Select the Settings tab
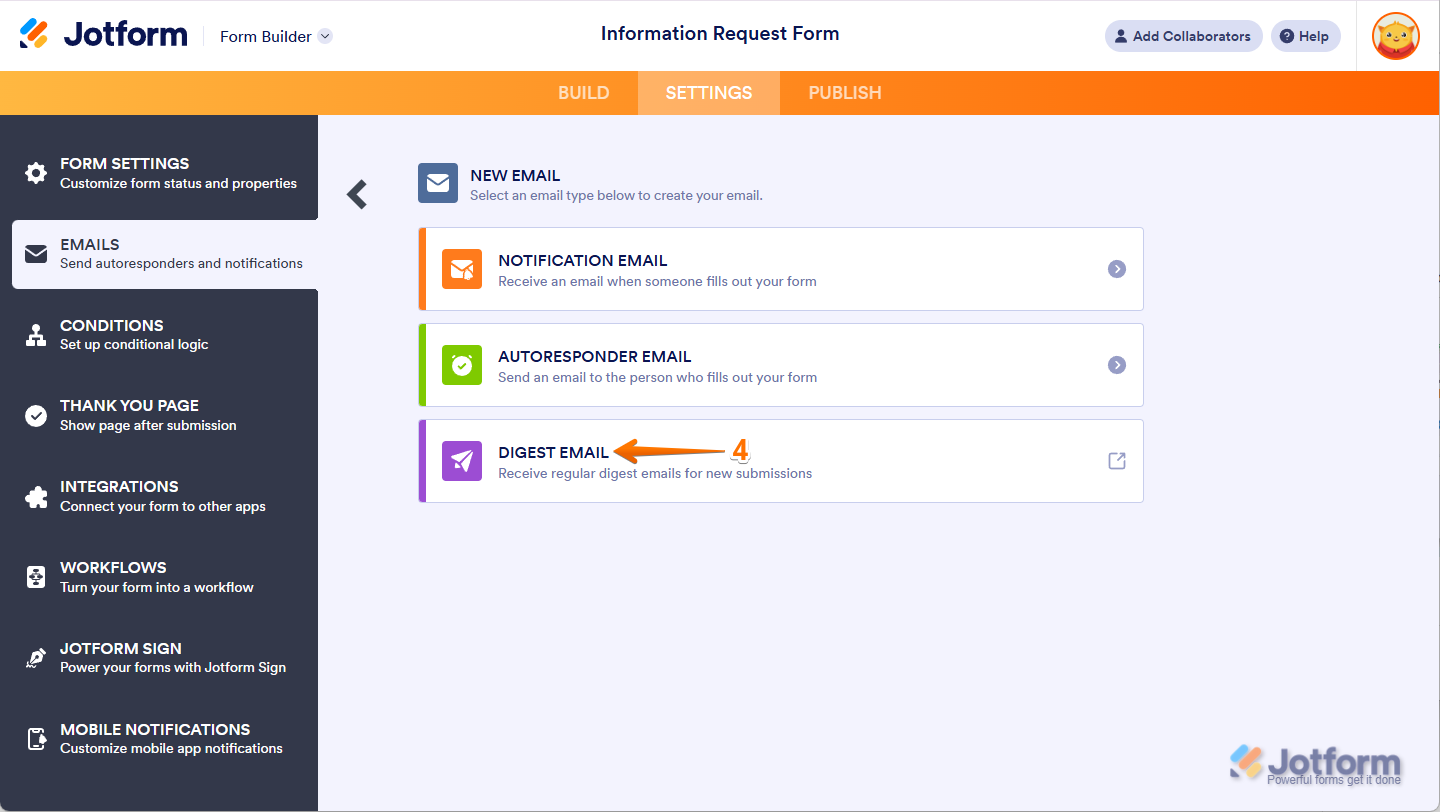 pyautogui.click(x=709, y=93)
